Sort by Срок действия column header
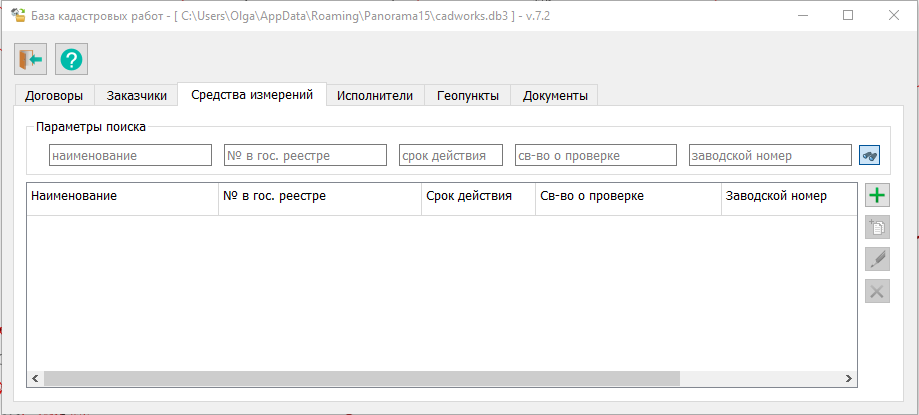 (478, 199)
